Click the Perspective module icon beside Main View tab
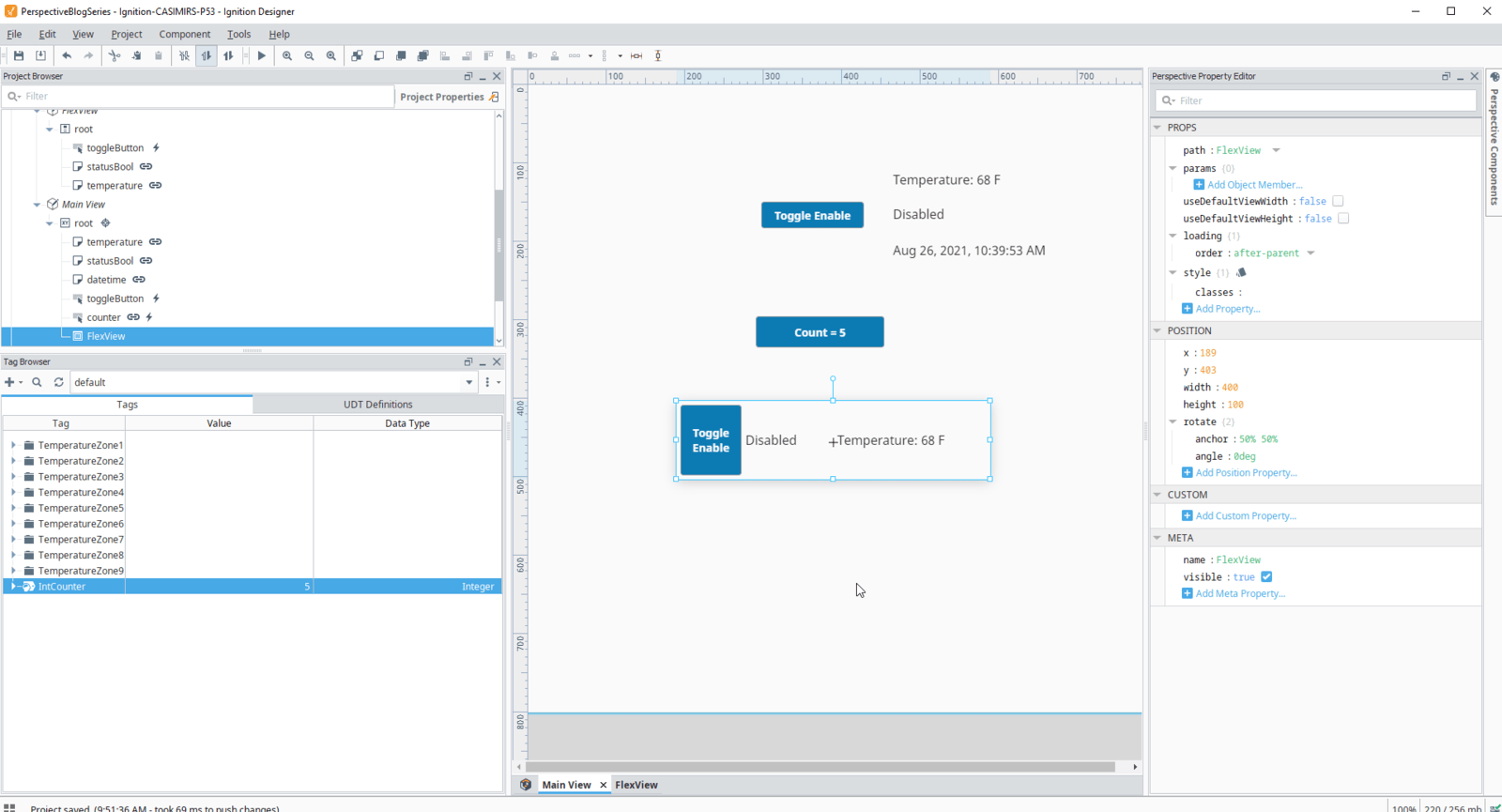Viewport: 1502px width, 812px height. pos(526,785)
